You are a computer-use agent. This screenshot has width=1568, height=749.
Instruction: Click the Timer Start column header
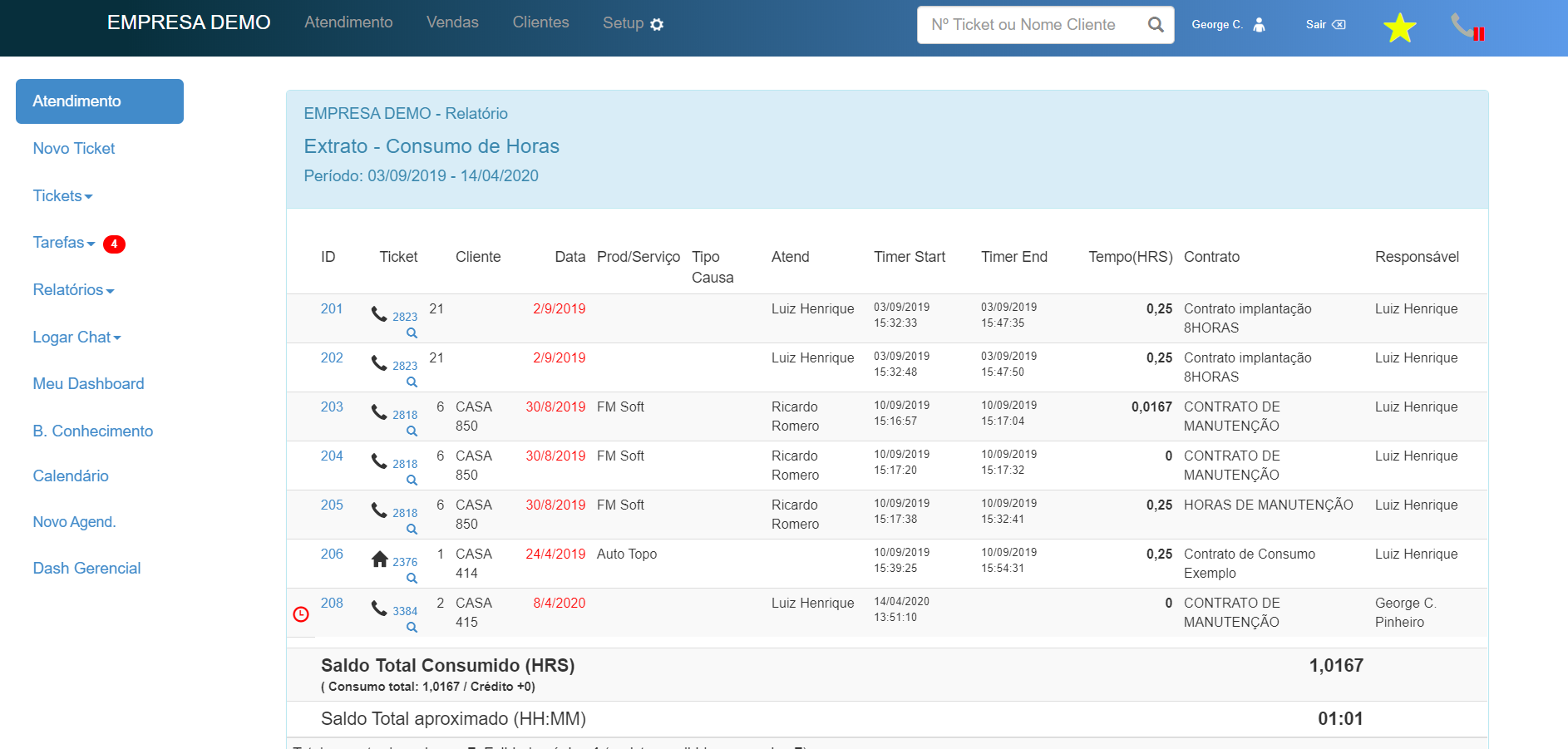point(910,257)
